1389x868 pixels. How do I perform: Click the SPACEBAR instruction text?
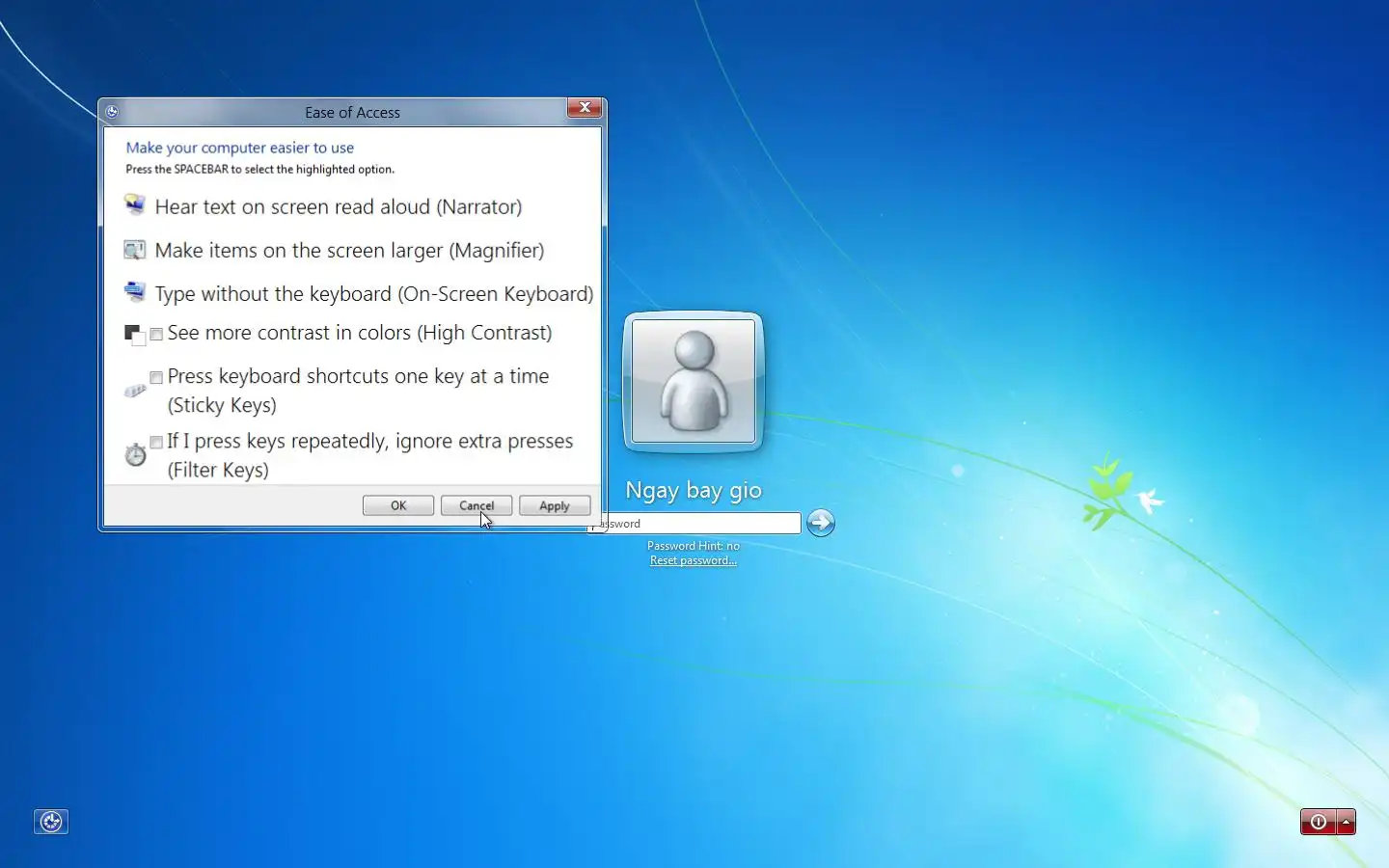(x=260, y=169)
